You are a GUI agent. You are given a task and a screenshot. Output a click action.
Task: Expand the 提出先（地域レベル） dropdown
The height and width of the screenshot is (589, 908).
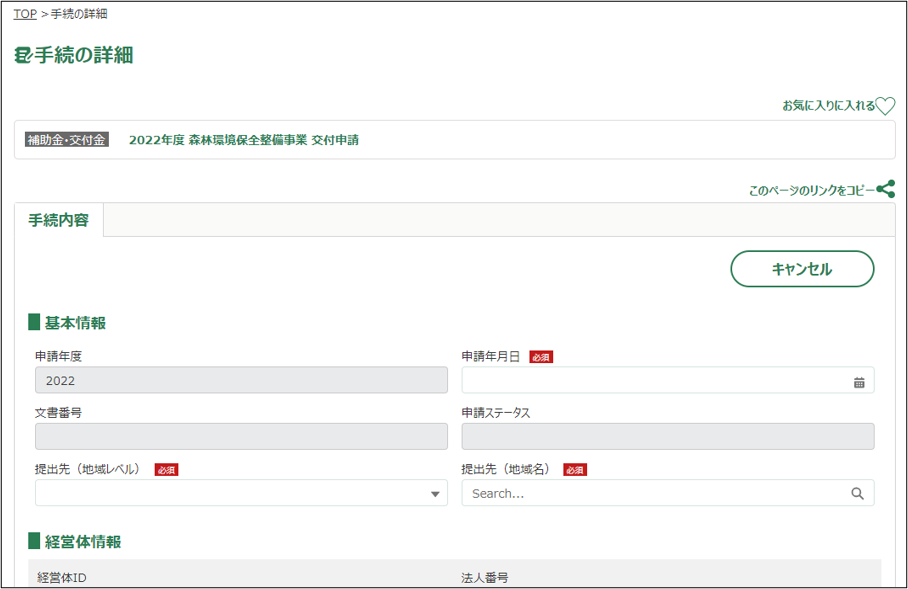[x=435, y=493]
